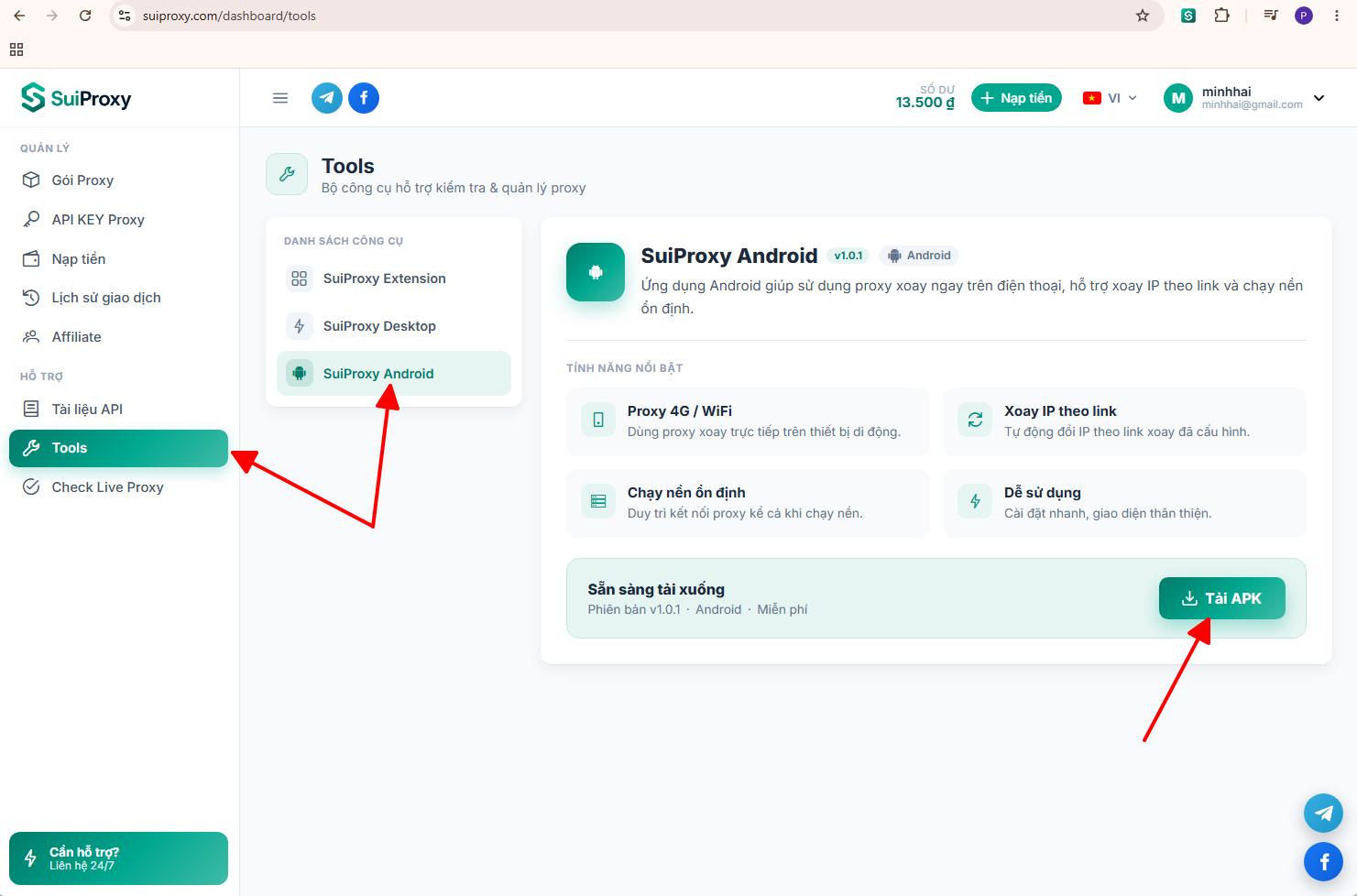Click Phiên bản v1.0.1 text

[634, 609]
